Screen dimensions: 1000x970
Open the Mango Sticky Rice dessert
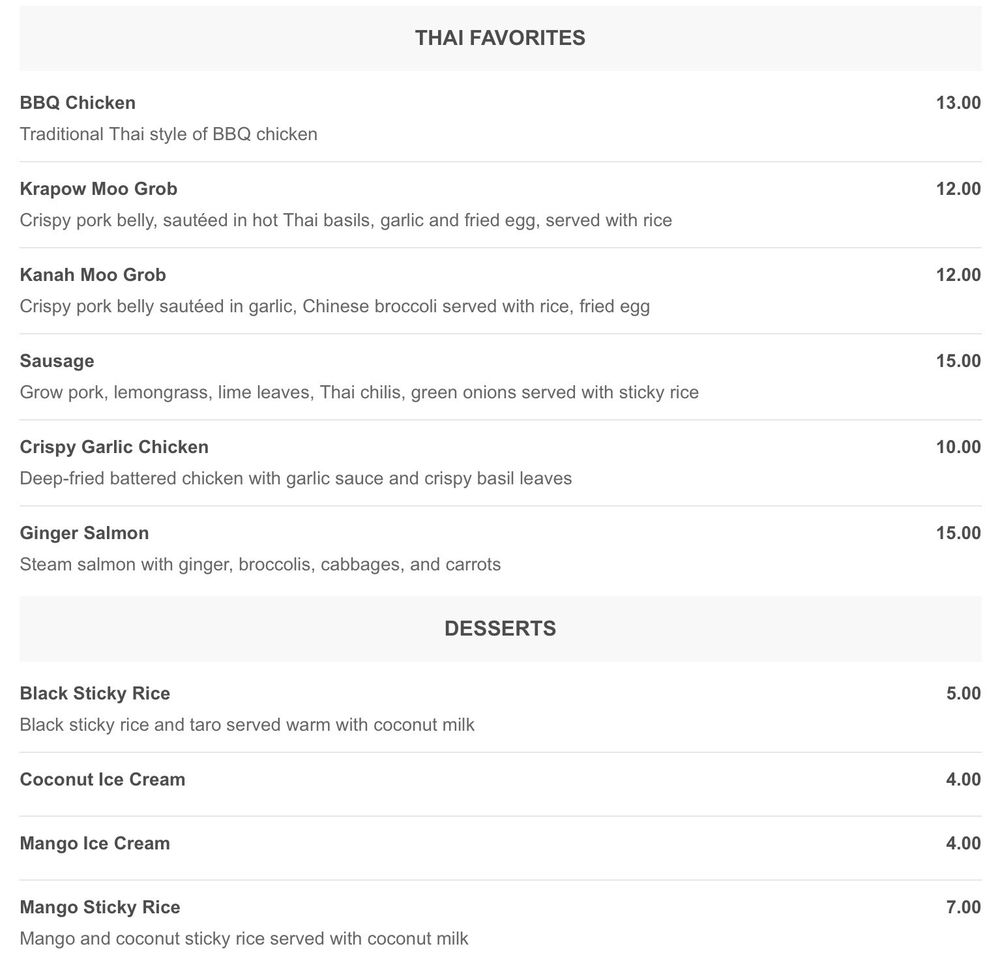coord(100,907)
